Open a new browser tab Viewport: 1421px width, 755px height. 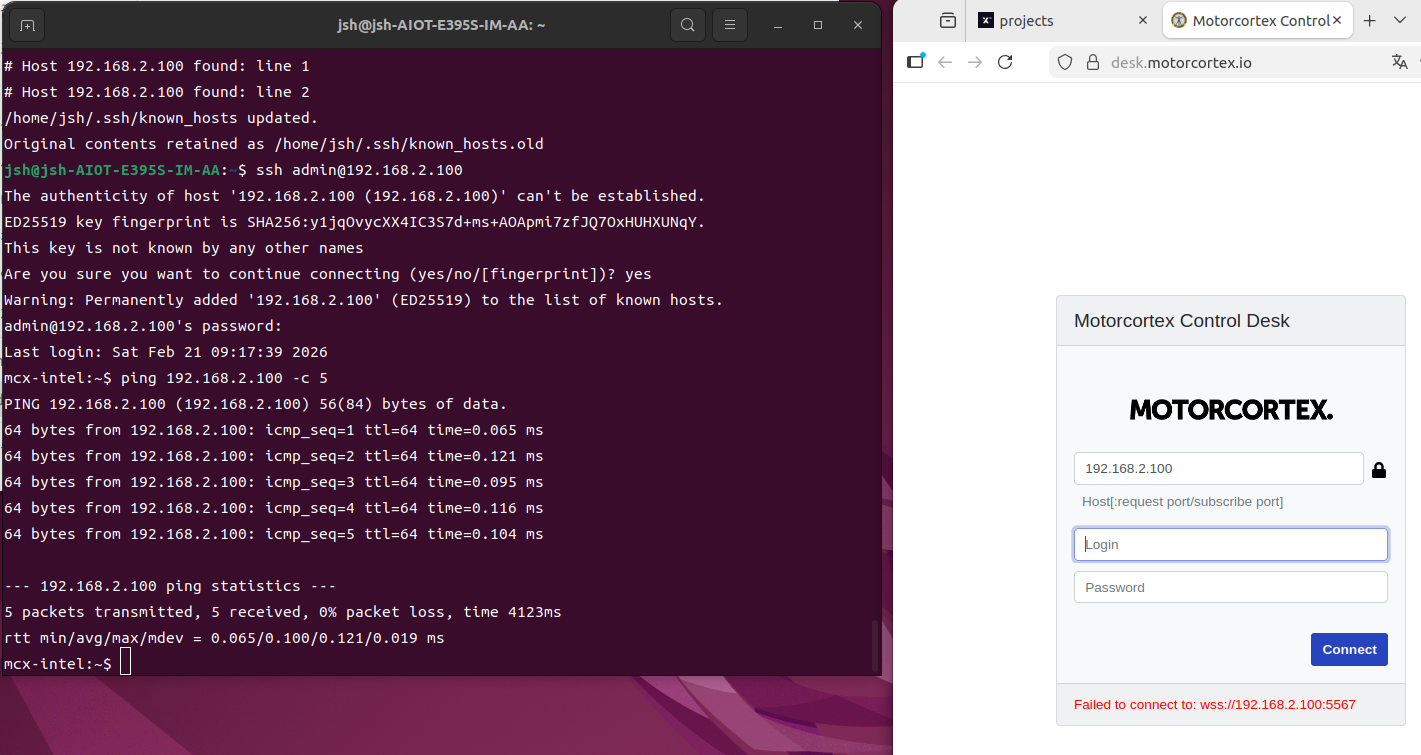coord(1370,20)
